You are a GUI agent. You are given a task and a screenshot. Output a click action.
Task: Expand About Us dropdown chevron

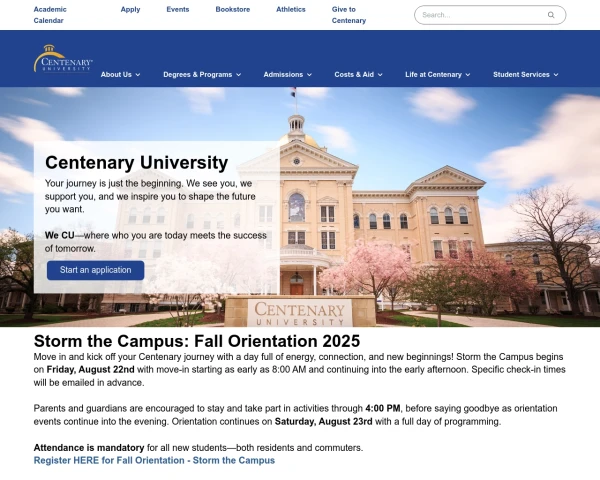pyautogui.click(x=138, y=75)
